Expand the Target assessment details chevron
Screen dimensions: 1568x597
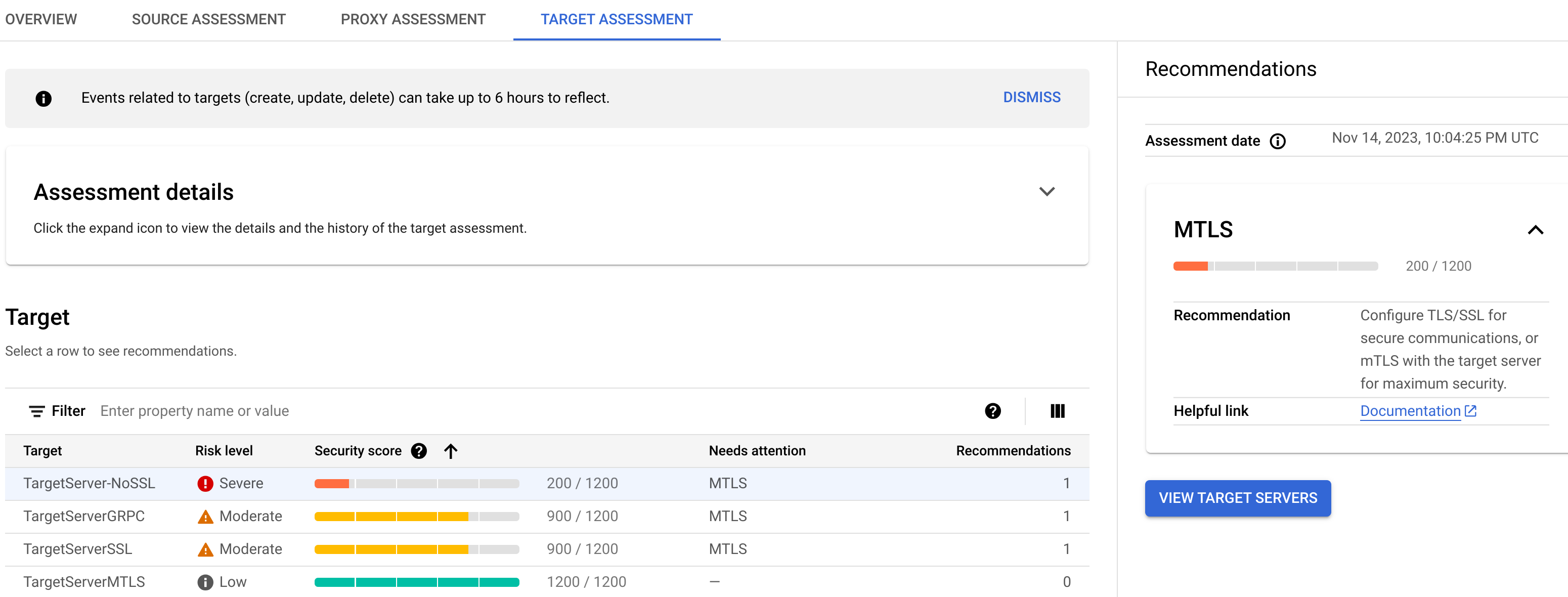tap(1047, 191)
